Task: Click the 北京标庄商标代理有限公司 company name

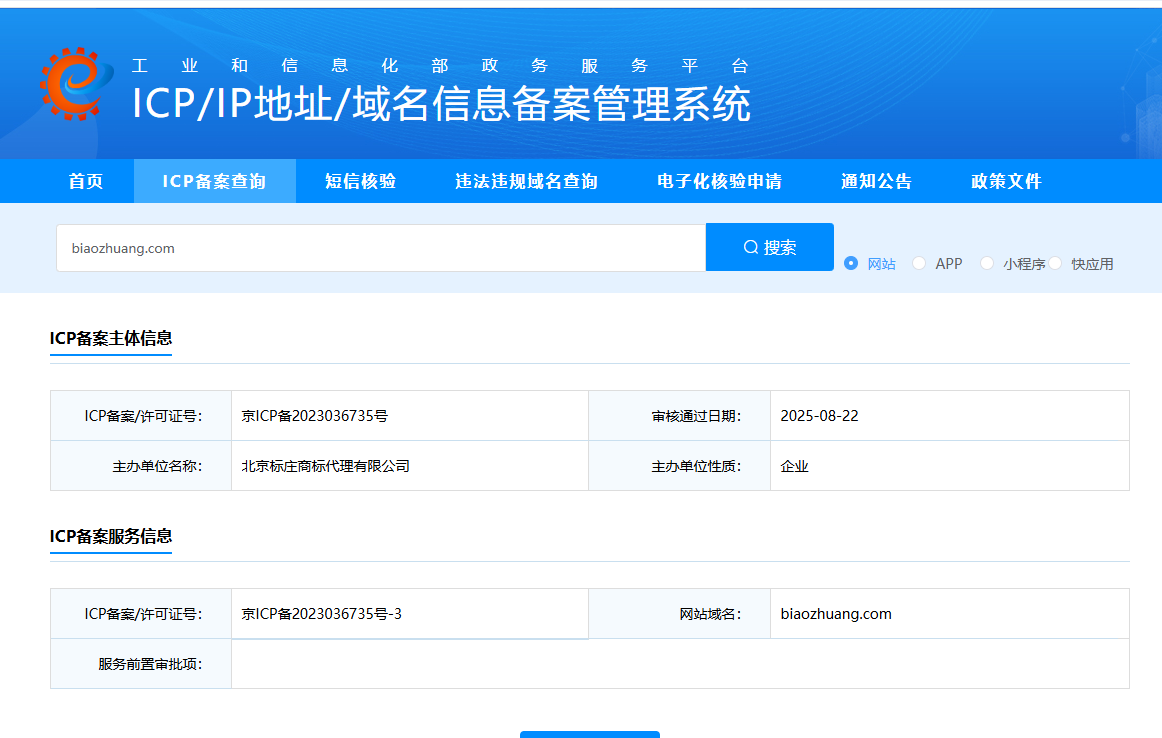Action: pyautogui.click(x=326, y=466)
